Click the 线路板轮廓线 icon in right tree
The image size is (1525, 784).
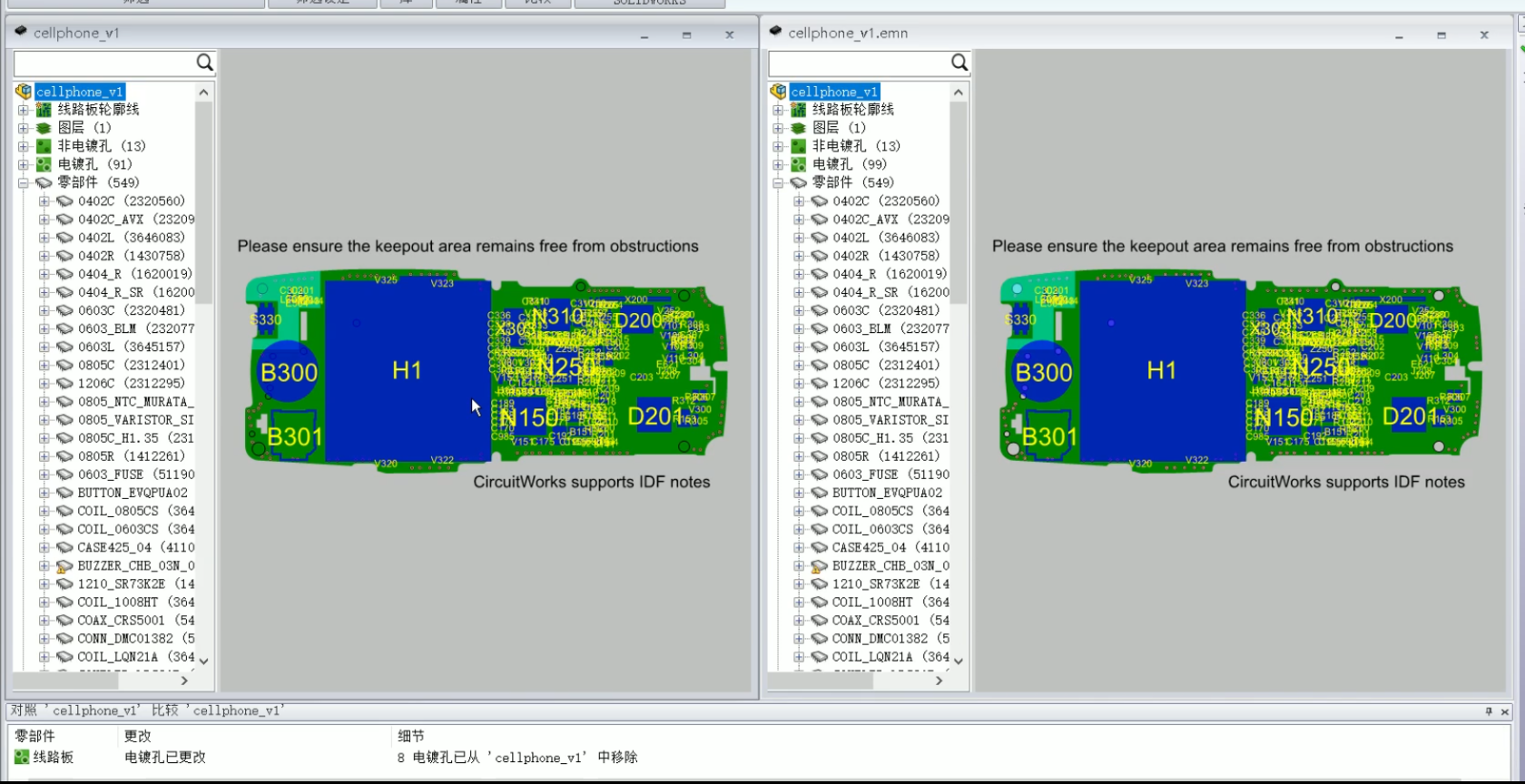798,110
